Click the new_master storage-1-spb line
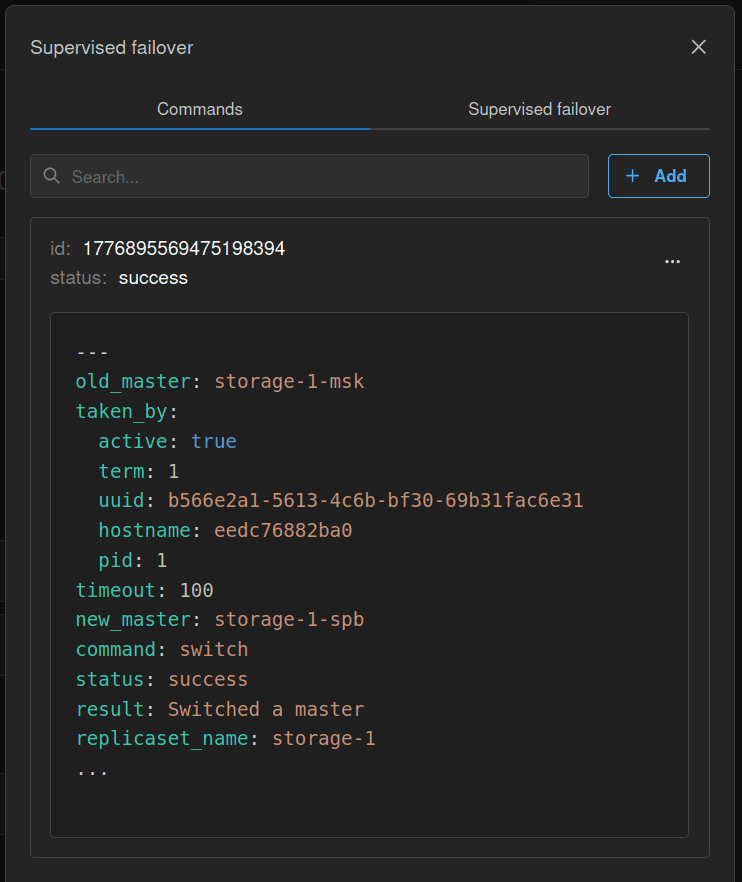 pyautogui.click(x=220, y=619)
